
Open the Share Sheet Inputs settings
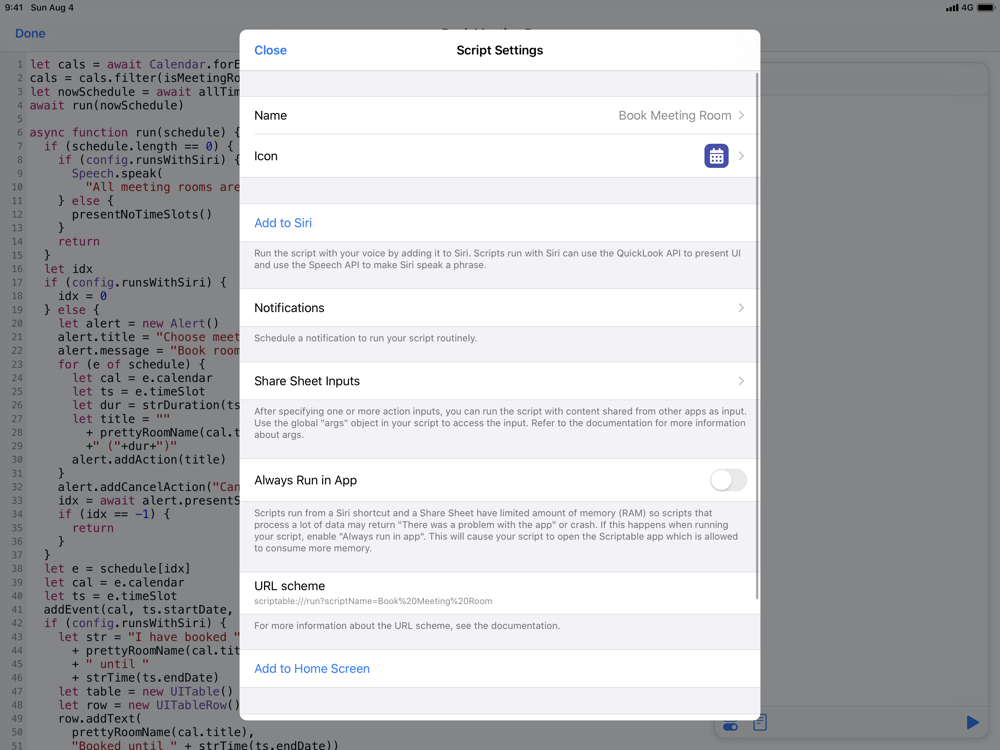click(499, 381)
